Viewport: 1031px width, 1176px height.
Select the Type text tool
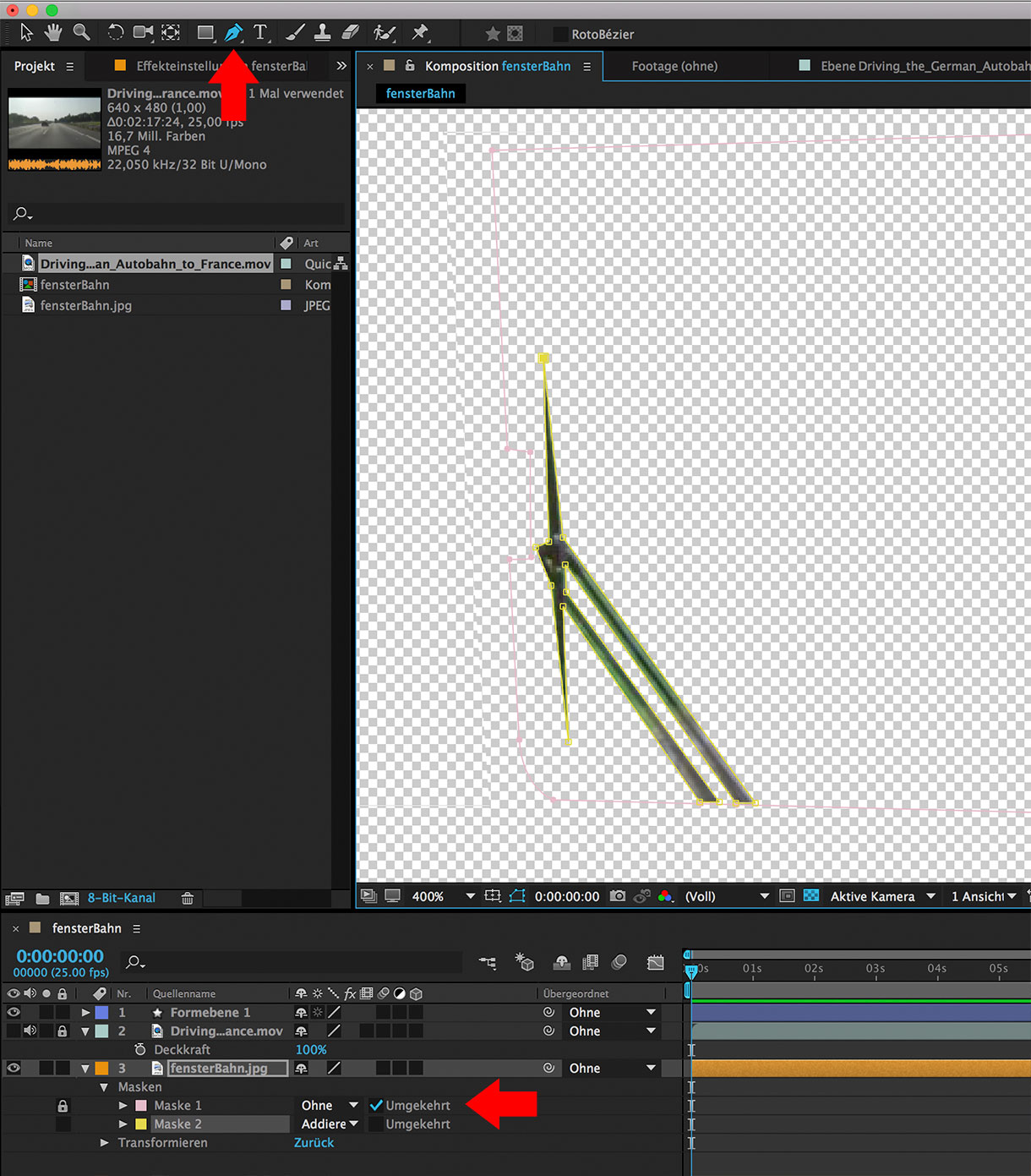pos(260,33)
